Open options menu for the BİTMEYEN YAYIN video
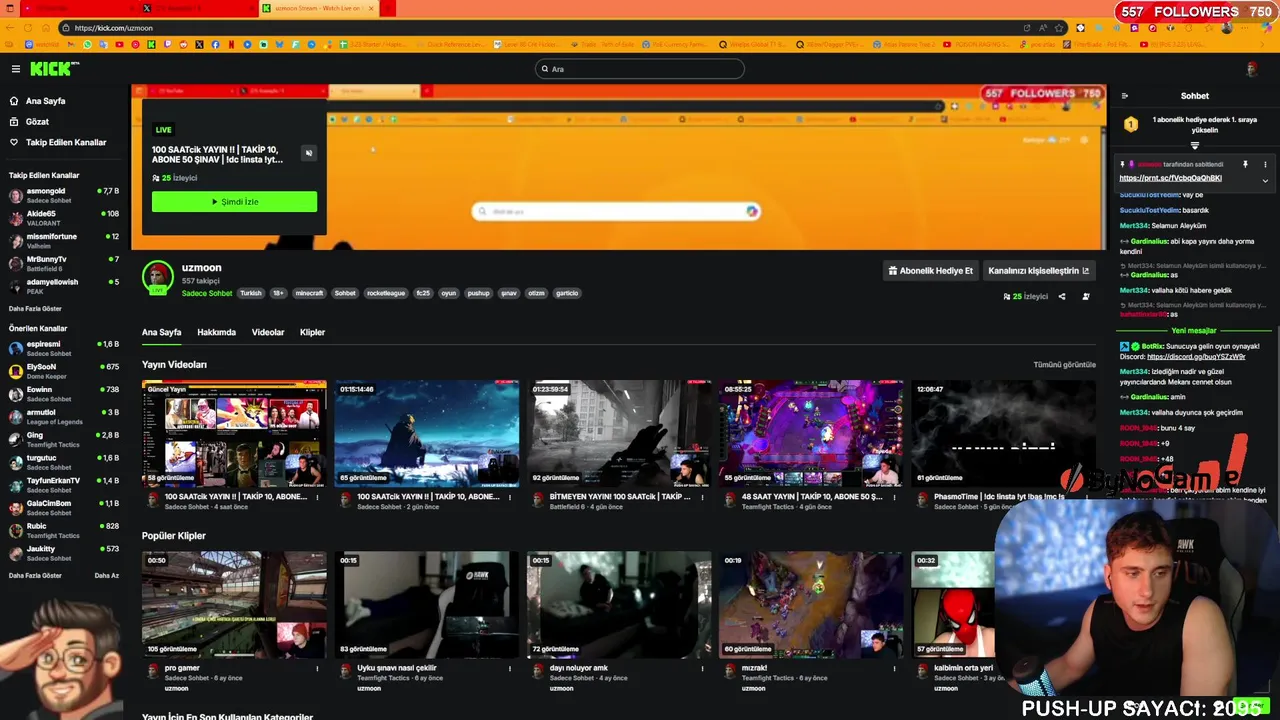The height and width of the screenshot is (720, 1280). [x=702, y=497]
